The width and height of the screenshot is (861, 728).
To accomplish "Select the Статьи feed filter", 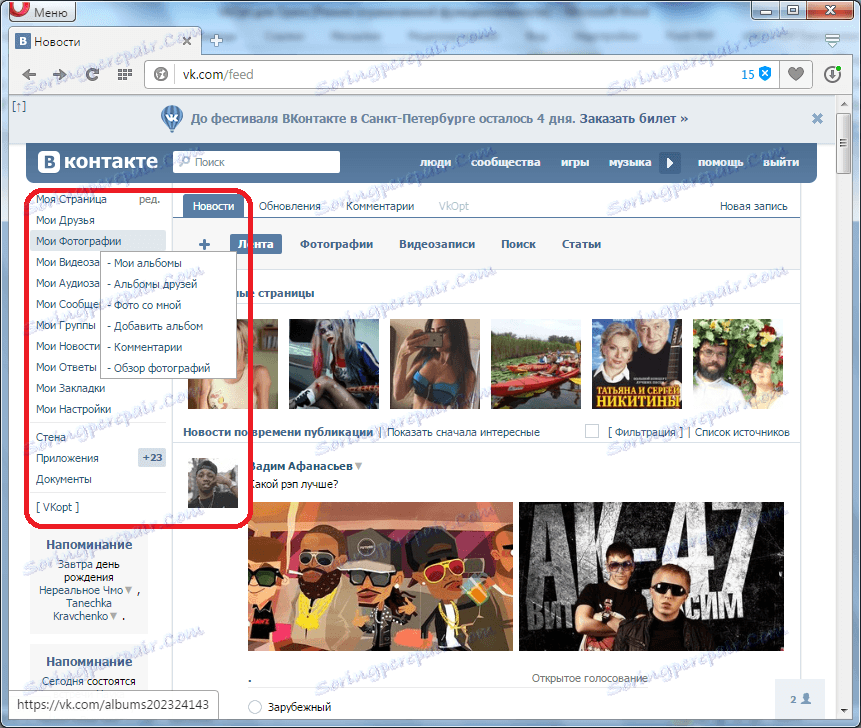I will click(582, 244).
